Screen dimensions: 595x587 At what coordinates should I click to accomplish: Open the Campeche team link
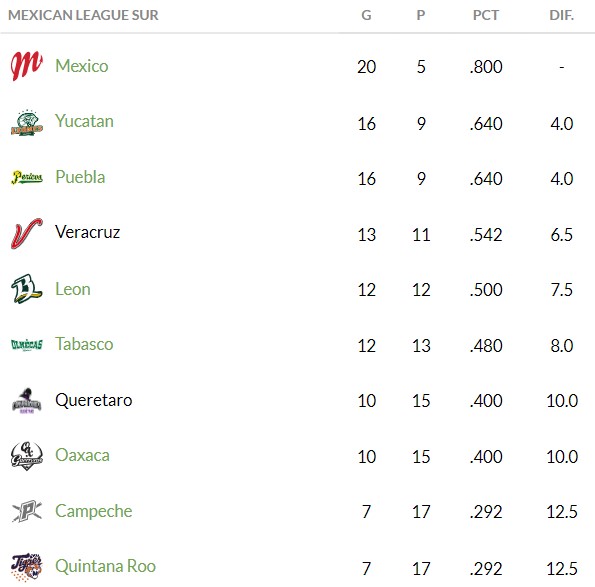pyautogui.click(x=94, y=511)
